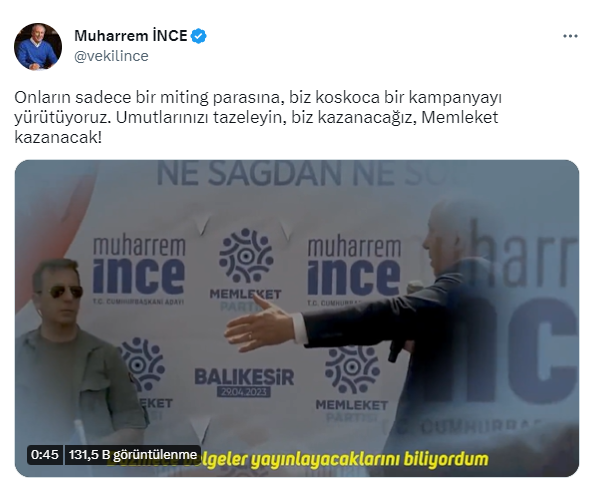Click the center Memleket Partisi logo in video
592x487 pixels.
point(246,269)
